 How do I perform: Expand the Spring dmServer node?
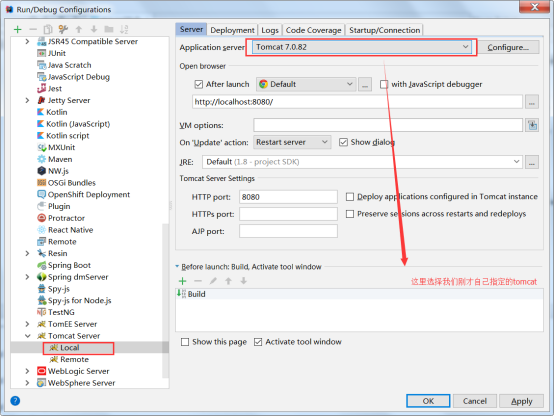click(27, 277)
